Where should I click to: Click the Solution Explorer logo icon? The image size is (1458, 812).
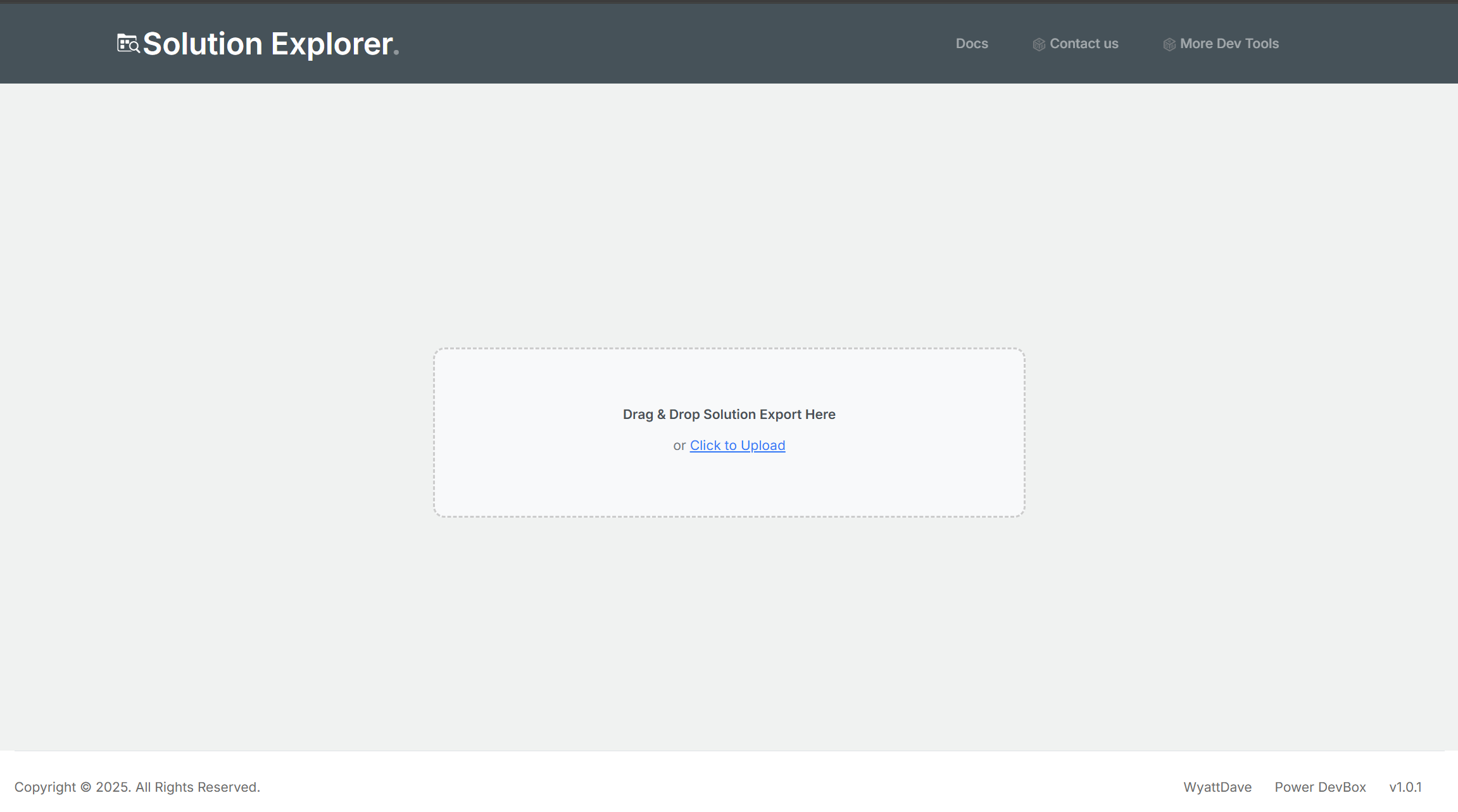point(127,44)
